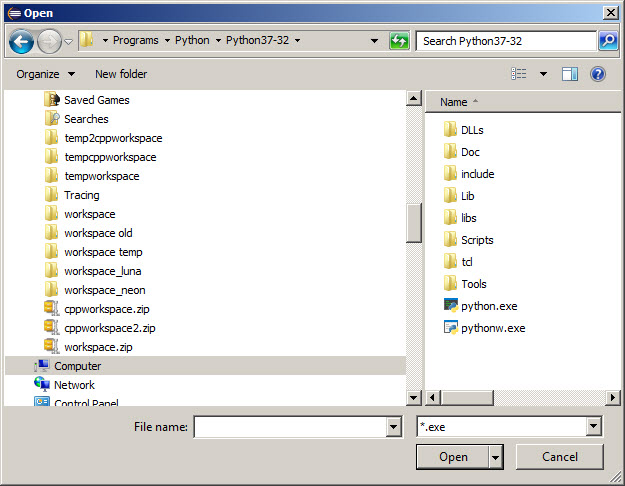Expand the file type *.exe dropdown

tap(594, 427)
